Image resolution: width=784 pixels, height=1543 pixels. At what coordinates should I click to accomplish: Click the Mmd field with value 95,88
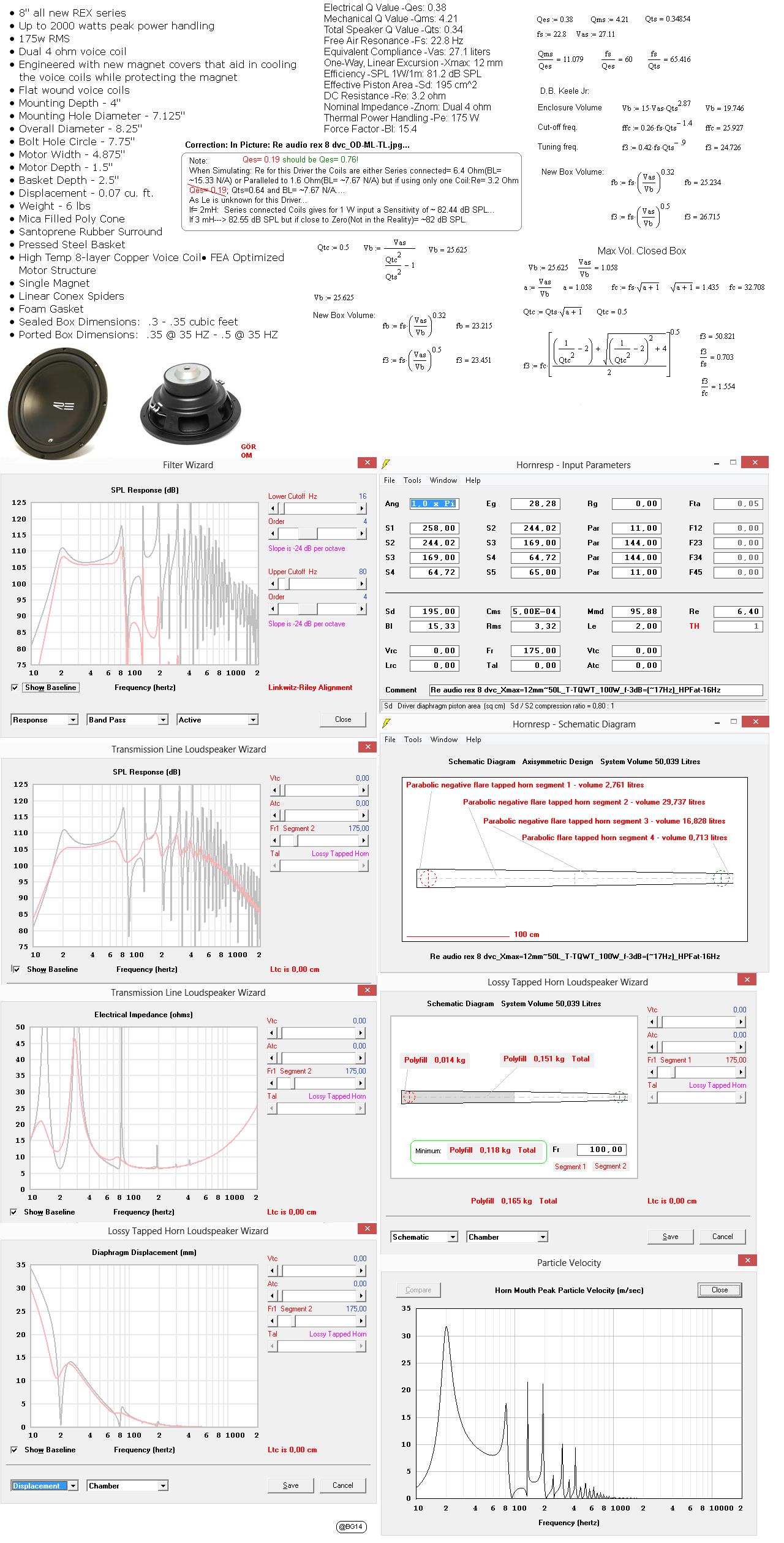click(636, 612)
